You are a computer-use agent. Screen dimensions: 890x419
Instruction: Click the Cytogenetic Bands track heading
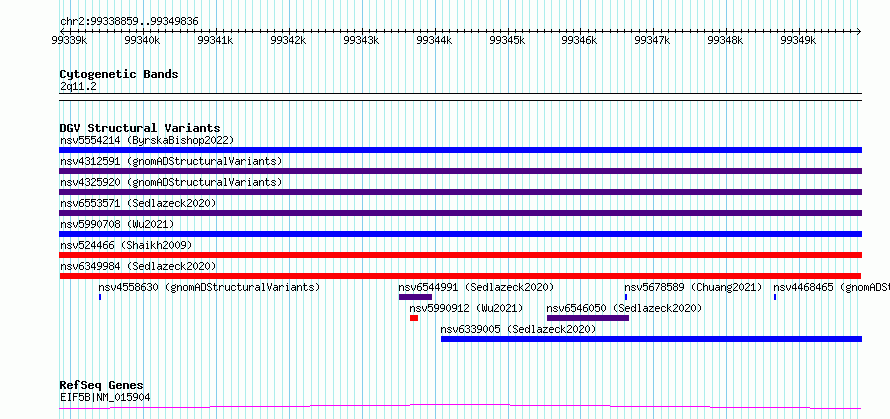[x=119, y=74]
